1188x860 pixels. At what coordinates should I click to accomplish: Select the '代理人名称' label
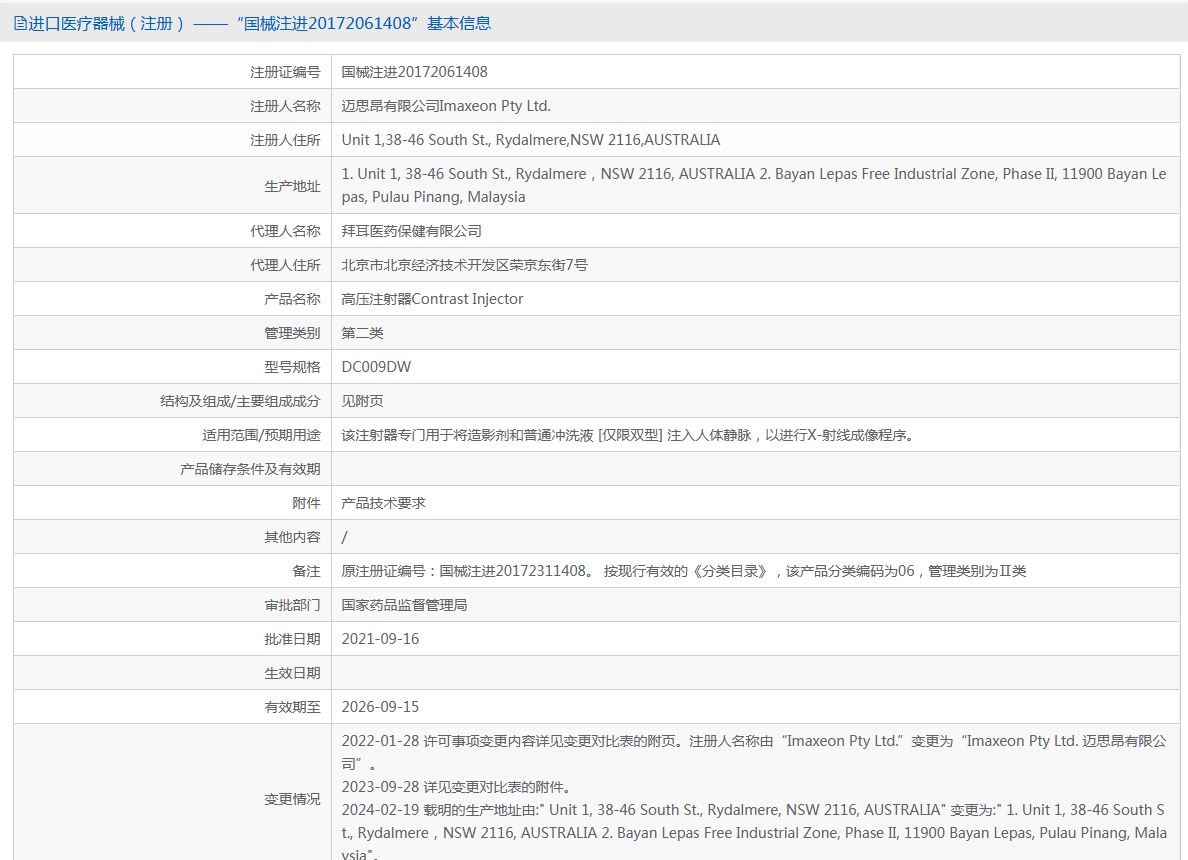click(285, 231)
